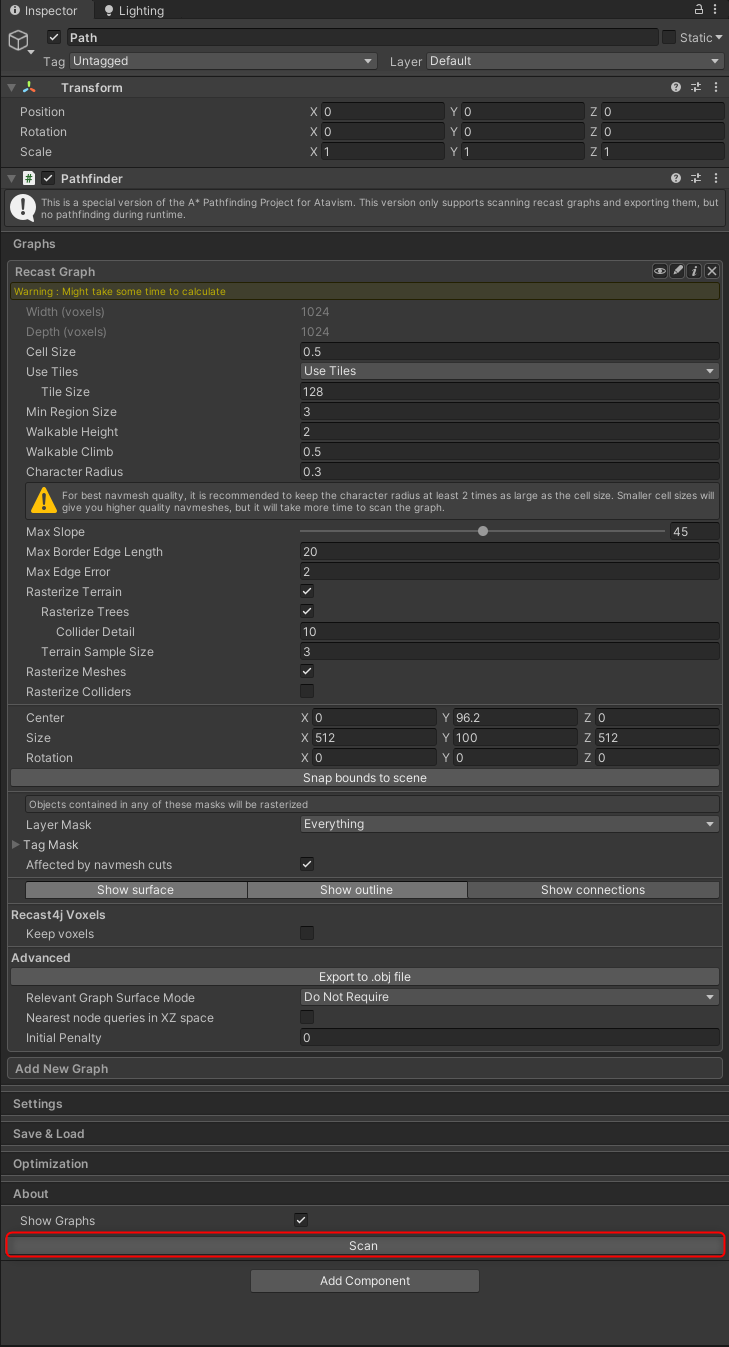Show Recast Graph info icon

(695, 271)
